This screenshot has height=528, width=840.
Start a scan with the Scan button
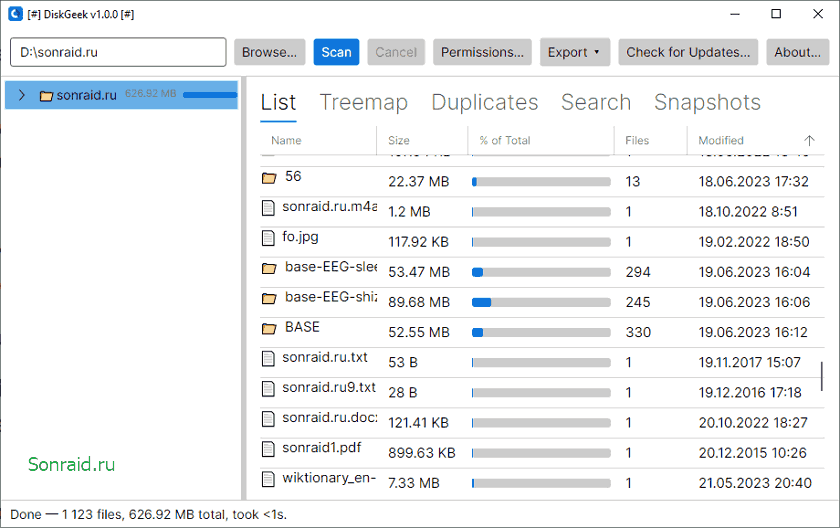point(336,52)
